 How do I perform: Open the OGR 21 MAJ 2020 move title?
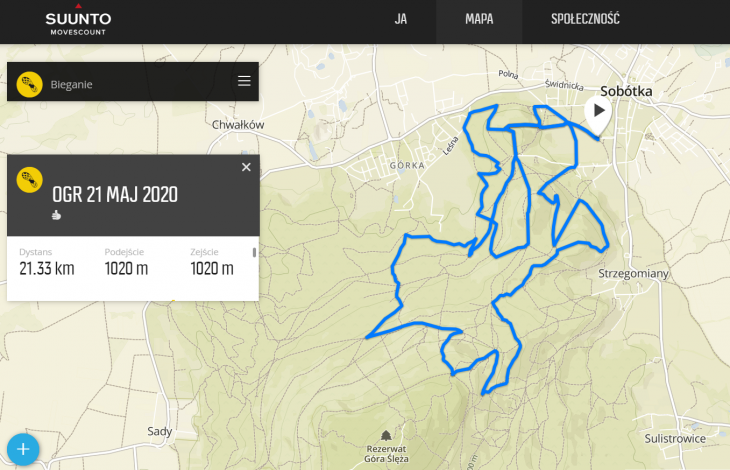[x=115, y=195]
